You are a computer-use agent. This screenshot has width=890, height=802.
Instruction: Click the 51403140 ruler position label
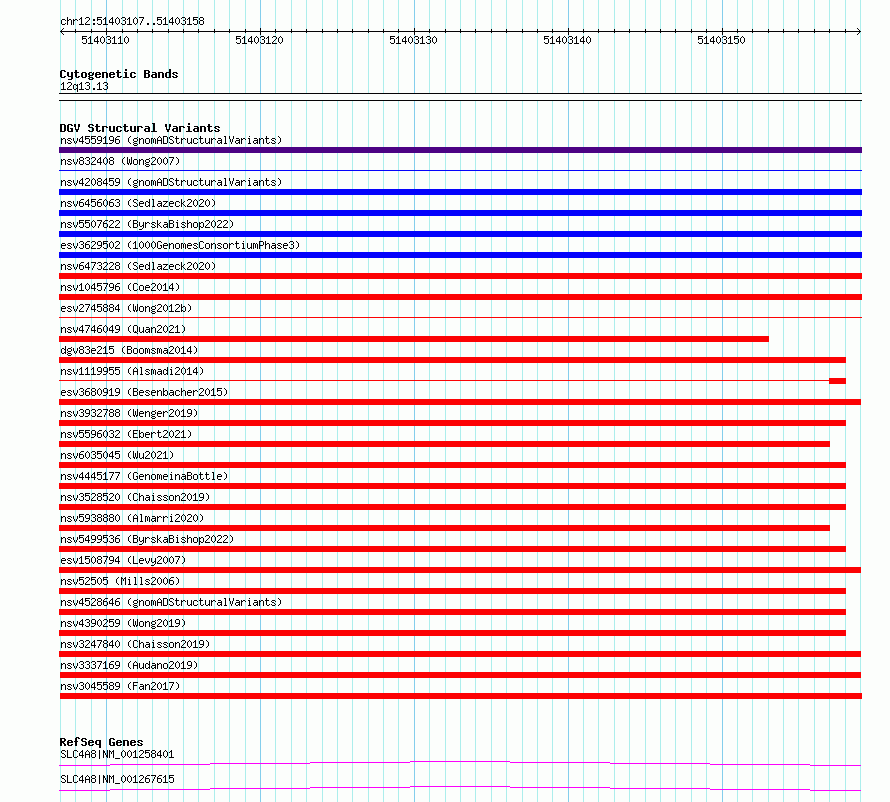coord(567,40)
